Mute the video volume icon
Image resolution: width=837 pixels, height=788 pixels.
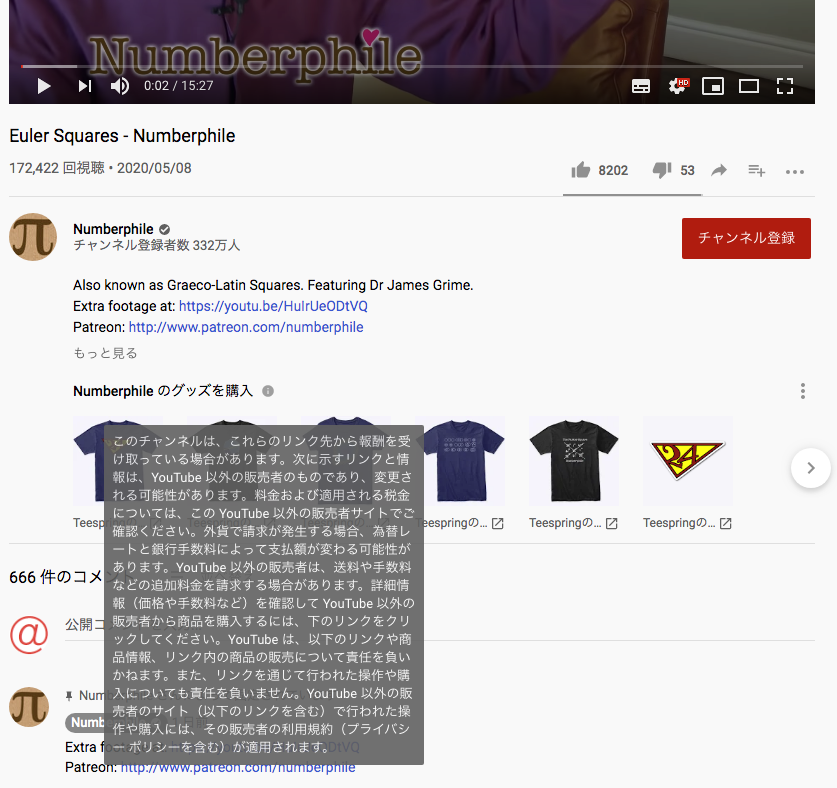(119, 86)
